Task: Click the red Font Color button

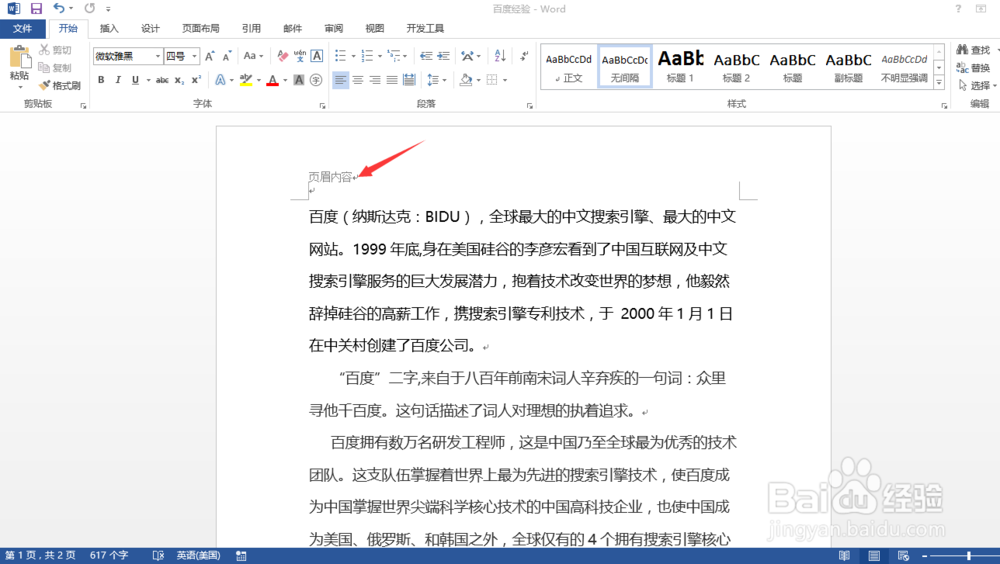Action: click(x=272, y=80)
